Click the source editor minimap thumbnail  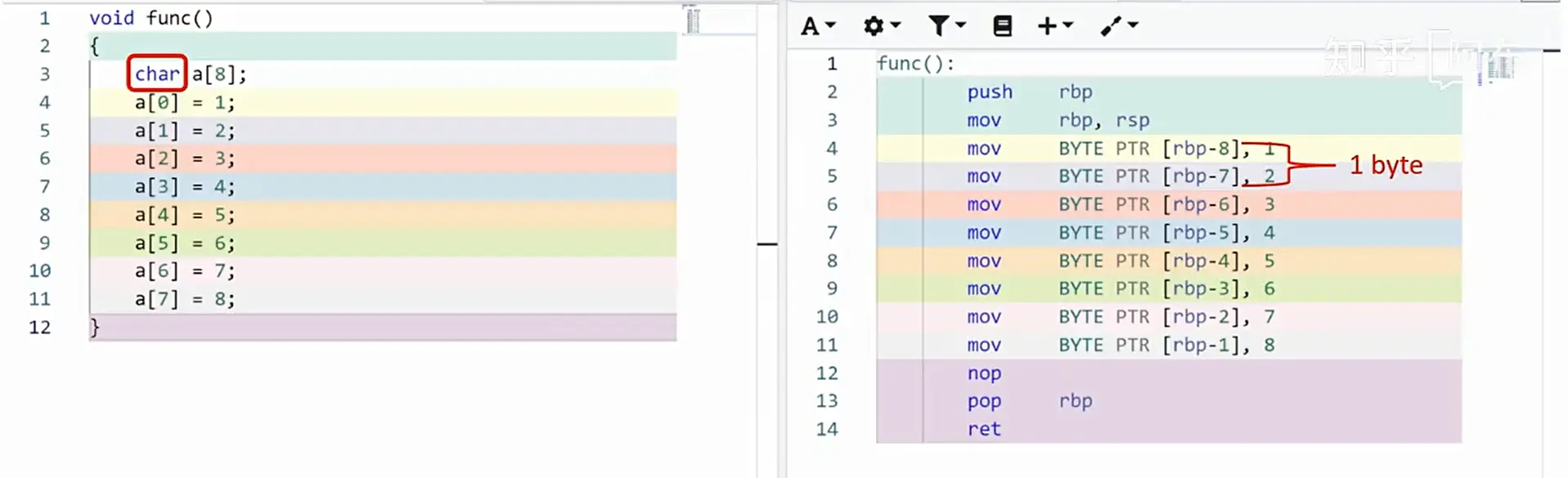tap(692, 20)
